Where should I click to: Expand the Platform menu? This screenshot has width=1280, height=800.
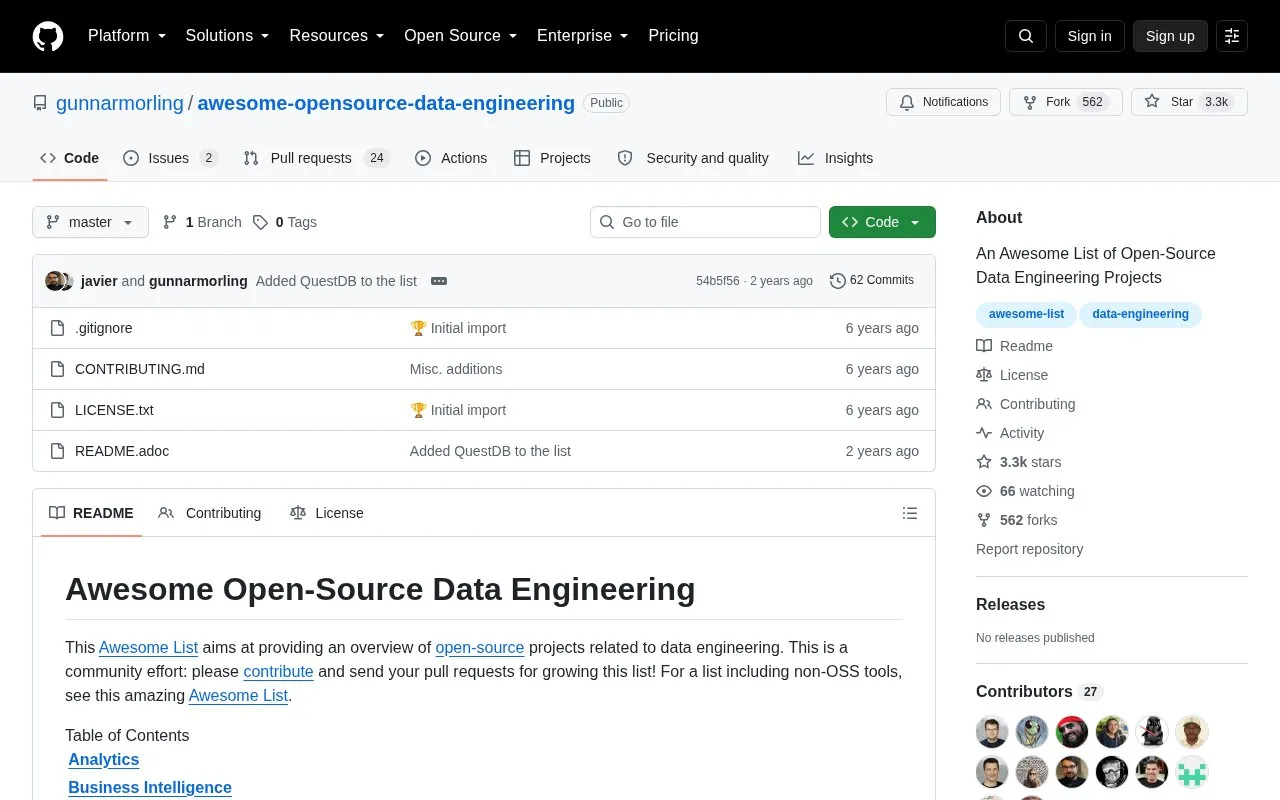pyautogui.click(x=127, y=36)
